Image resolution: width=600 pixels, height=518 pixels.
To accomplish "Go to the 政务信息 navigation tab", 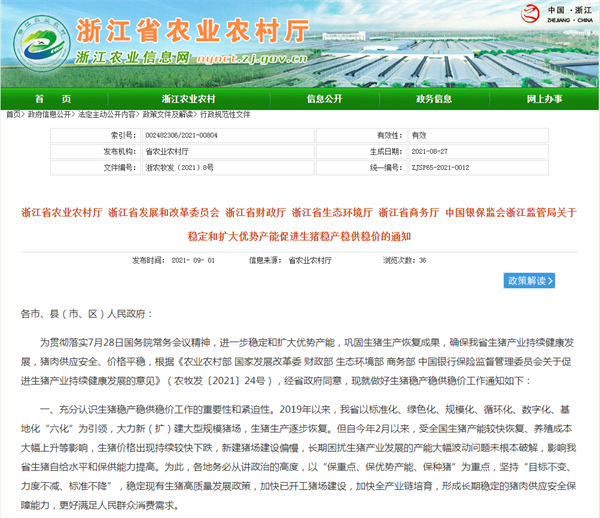I will (435, 99).
